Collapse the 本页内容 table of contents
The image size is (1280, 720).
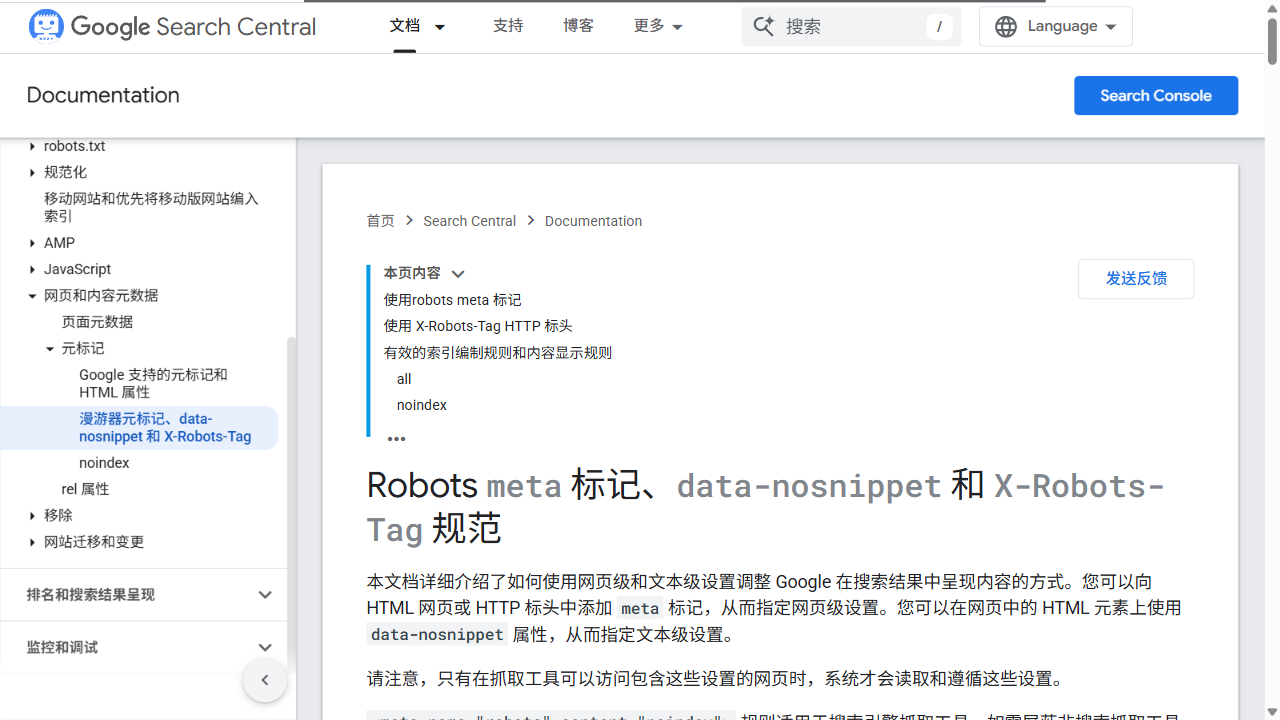pos(457,273)
